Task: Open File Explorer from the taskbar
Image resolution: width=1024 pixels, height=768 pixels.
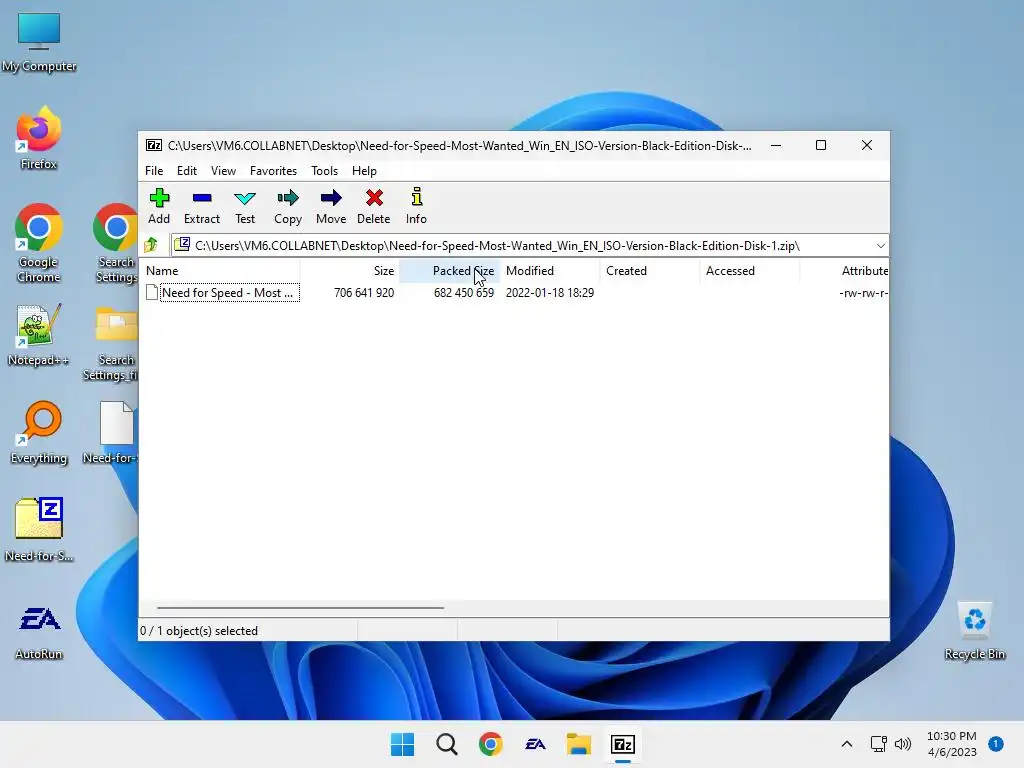Action: (579, 744)
